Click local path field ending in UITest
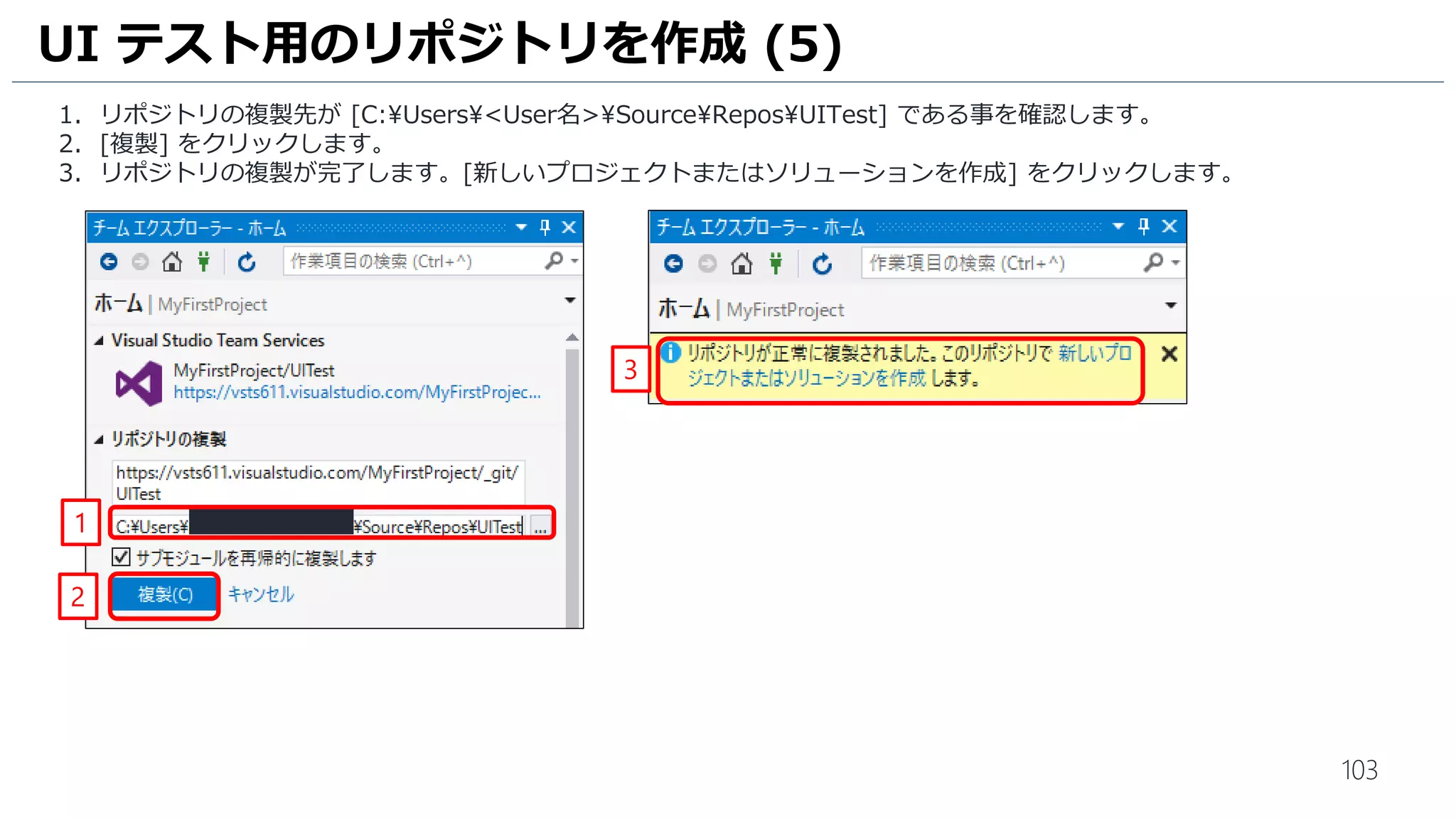Image resolution: width=1456 pixels, height=819 pixels. [x=319, y=526]
